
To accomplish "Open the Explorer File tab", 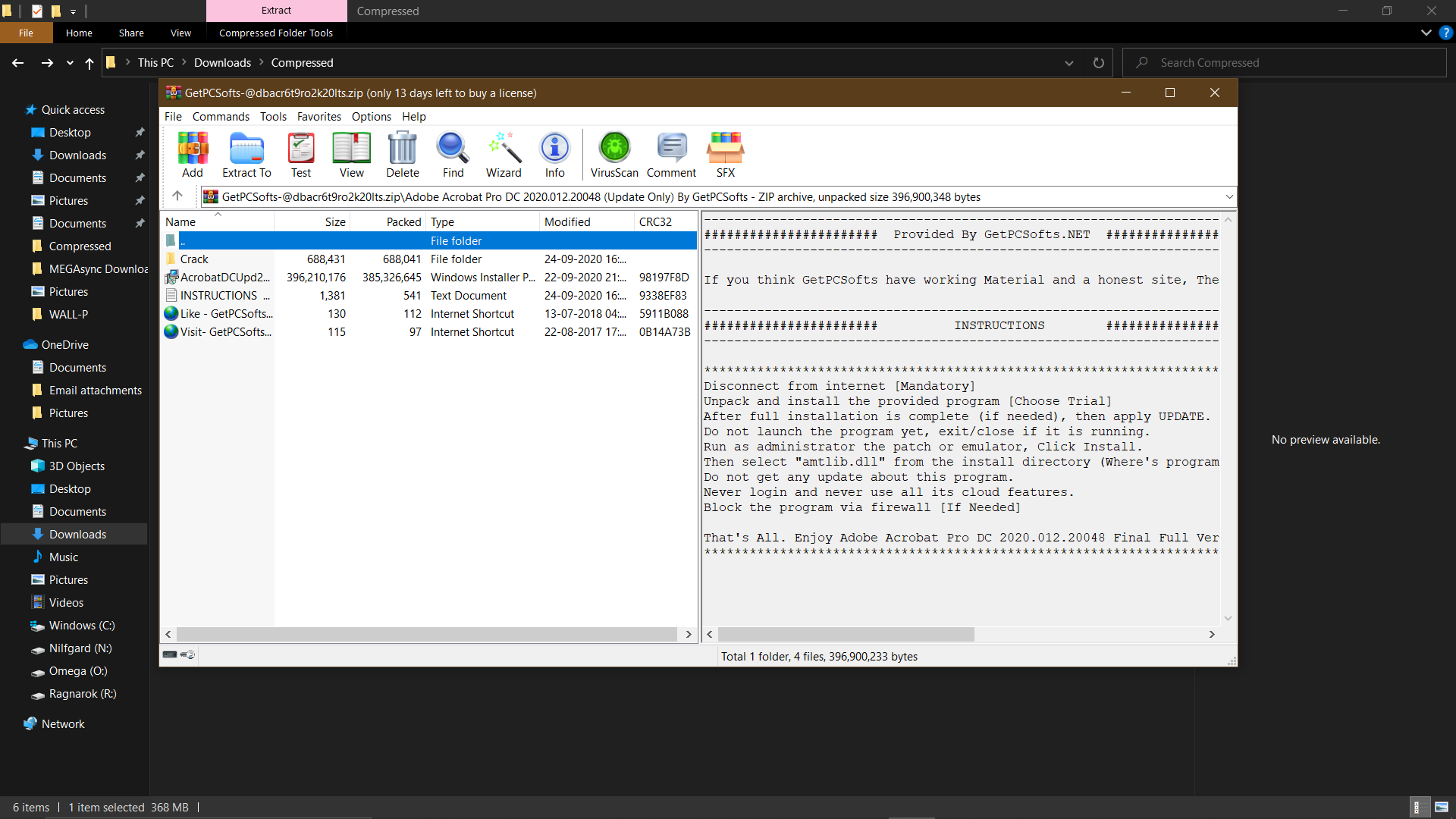I will [27, 33].
